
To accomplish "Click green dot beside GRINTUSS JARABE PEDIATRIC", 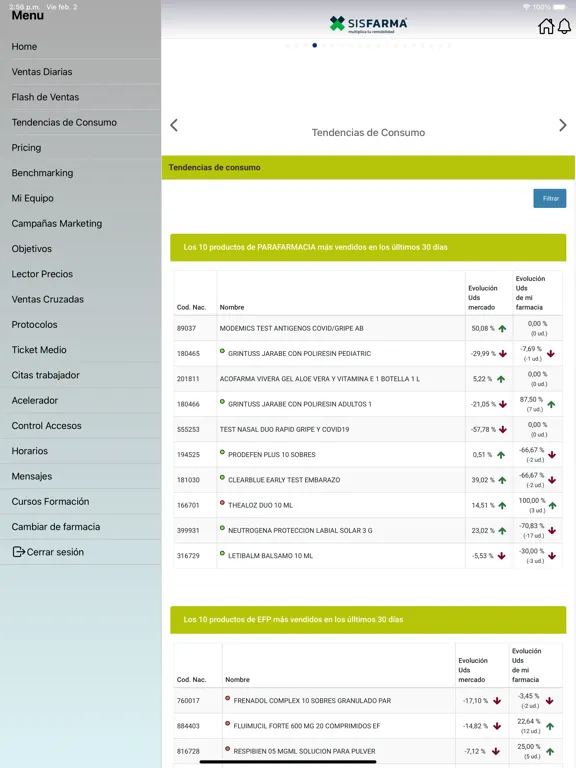I will tap(222, 351).
